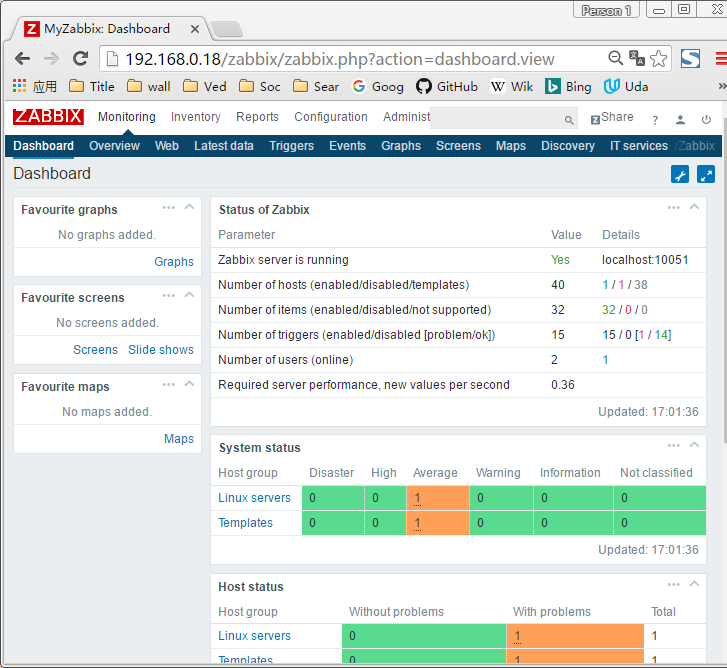Click With problems count for Linux servers
Screen dimensions: 727x668
click(x=517, y=636)
